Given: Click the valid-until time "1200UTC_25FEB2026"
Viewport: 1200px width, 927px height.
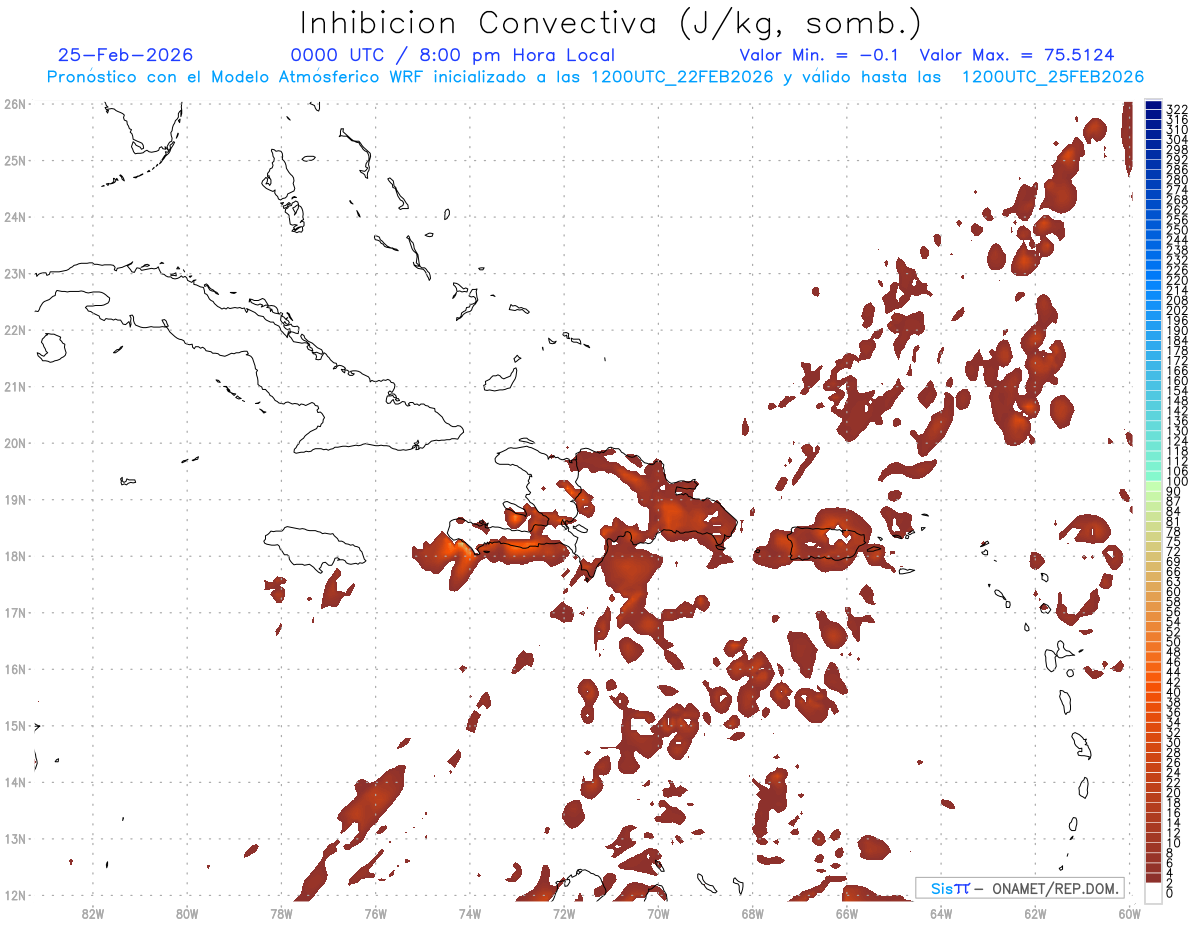Looking at the screenshot, I should (x=1053, y=77).
